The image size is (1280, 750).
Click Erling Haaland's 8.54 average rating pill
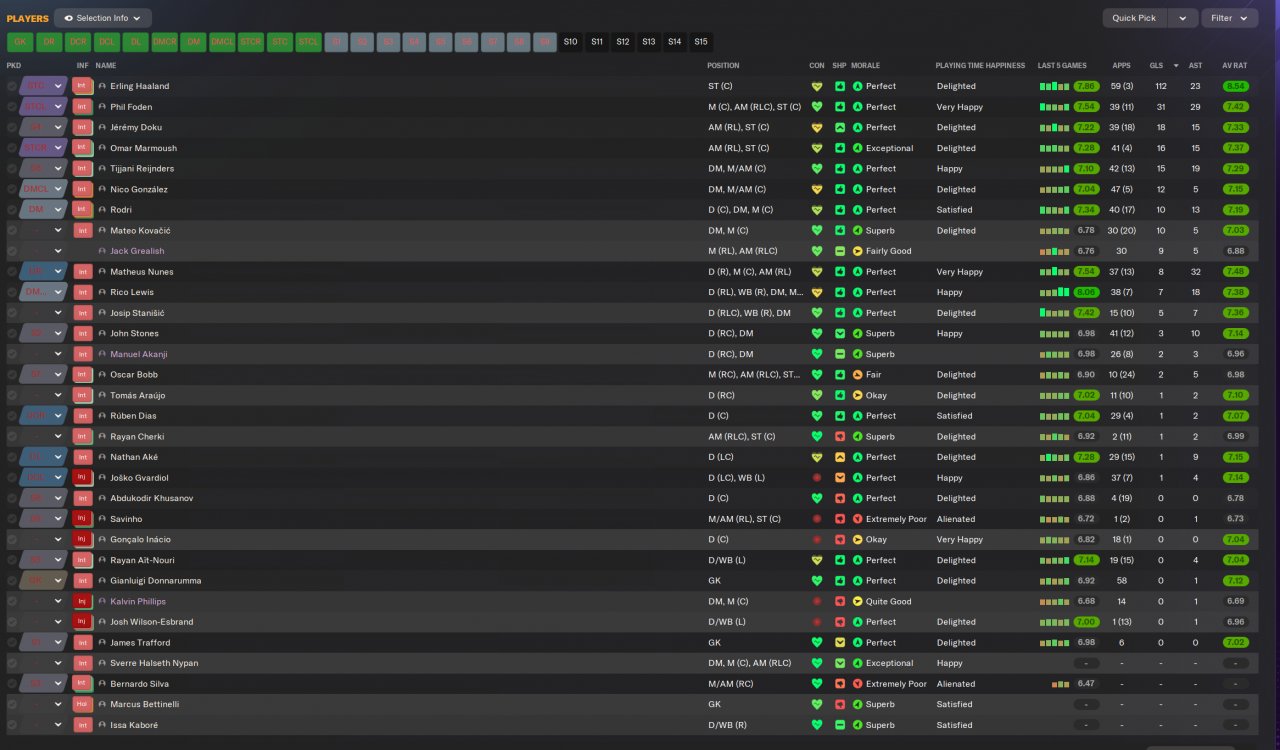click(x=1235, y=86)
